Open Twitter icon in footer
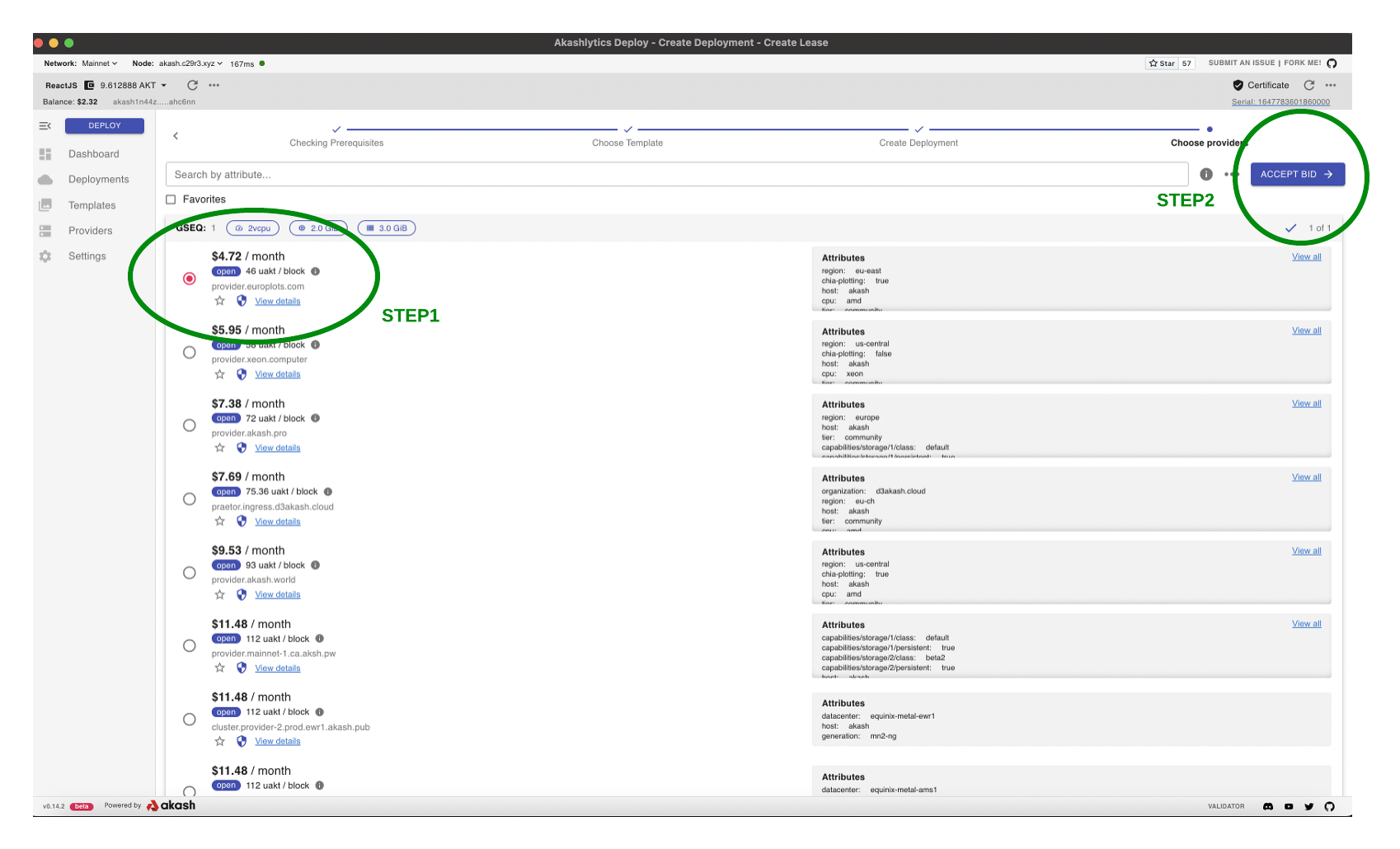Image resolution: width=1400 pixels, height=849 pixels. pos(1309,806)
